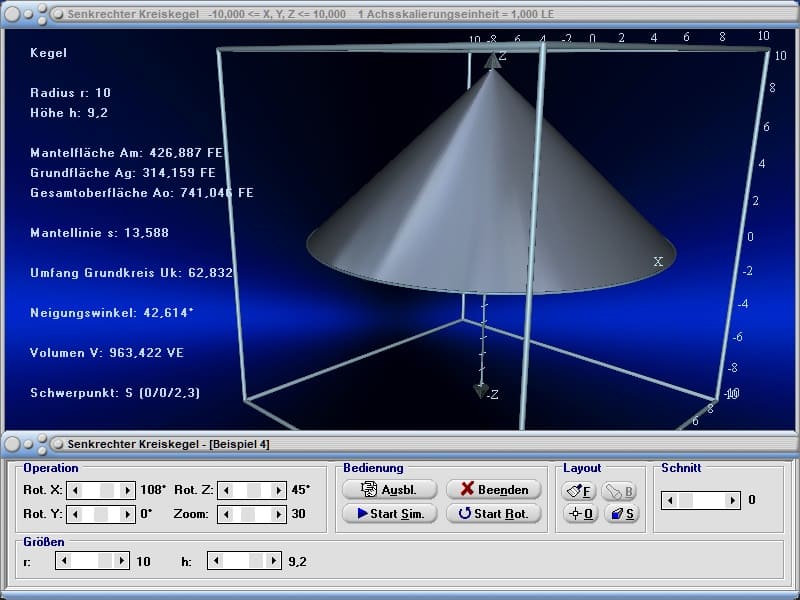Decrease Schnitt value with the left arrow

[x=670, y=500]
